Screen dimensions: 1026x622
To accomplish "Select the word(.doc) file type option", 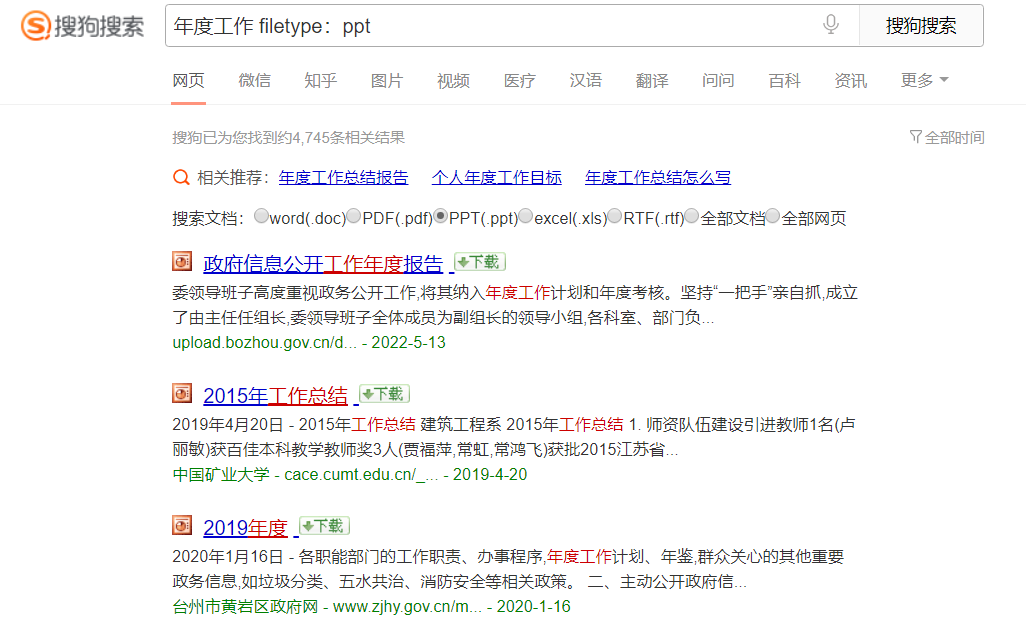I will (x=261, y=216).
